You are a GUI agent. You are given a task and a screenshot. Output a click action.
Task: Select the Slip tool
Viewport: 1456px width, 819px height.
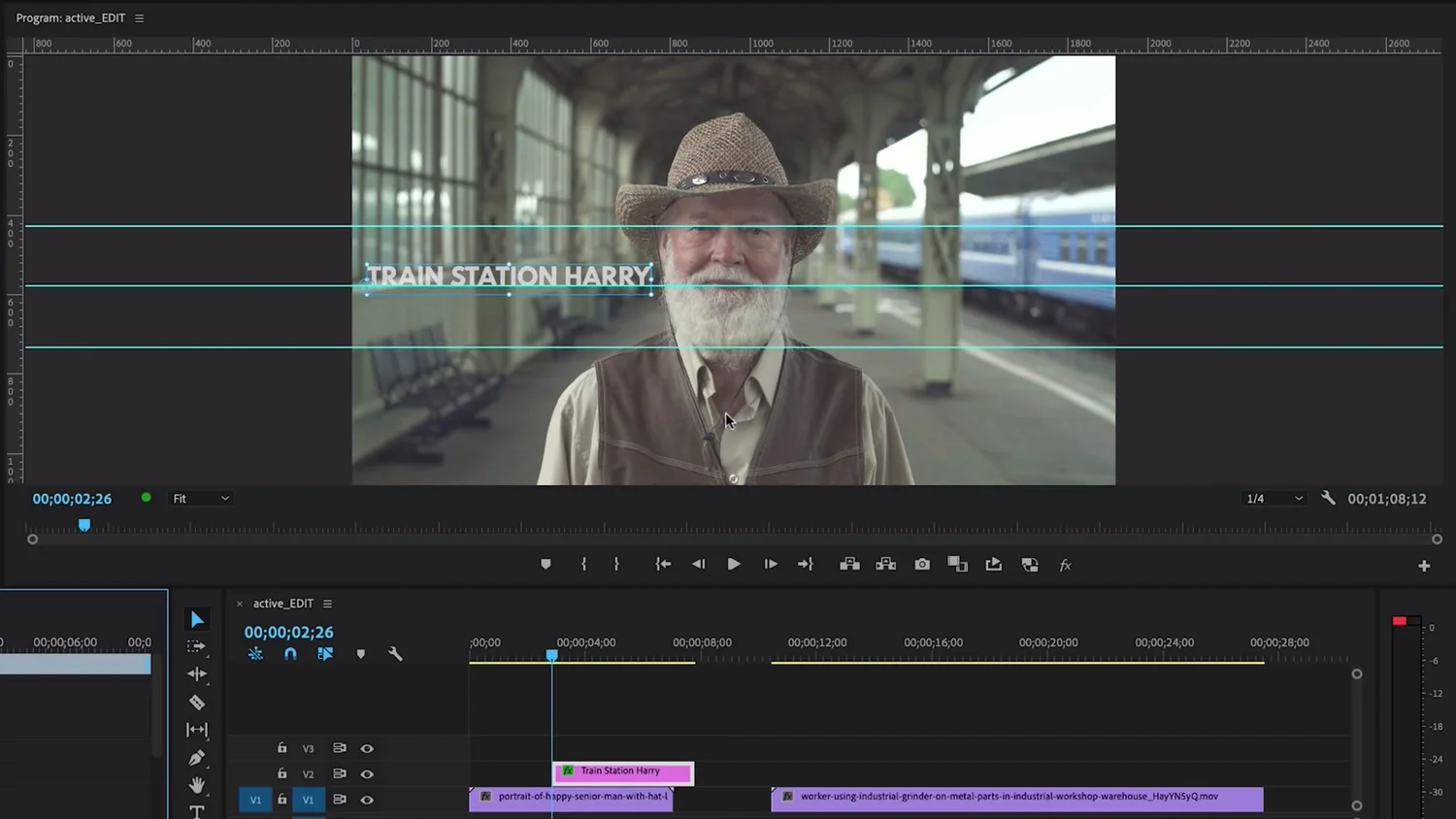click(x=197, y=730)
